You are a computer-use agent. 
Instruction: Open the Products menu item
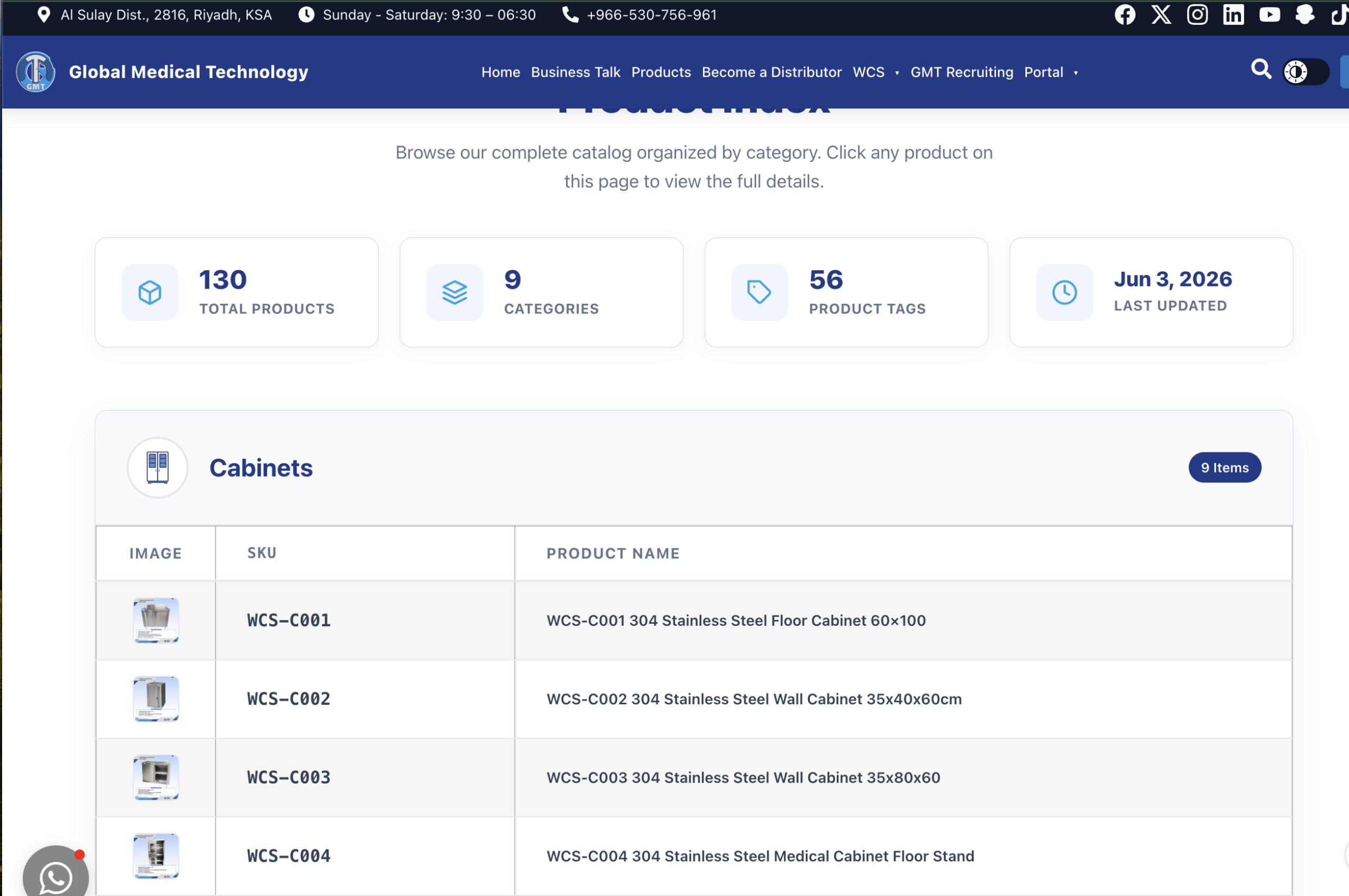tap(661, 73)
